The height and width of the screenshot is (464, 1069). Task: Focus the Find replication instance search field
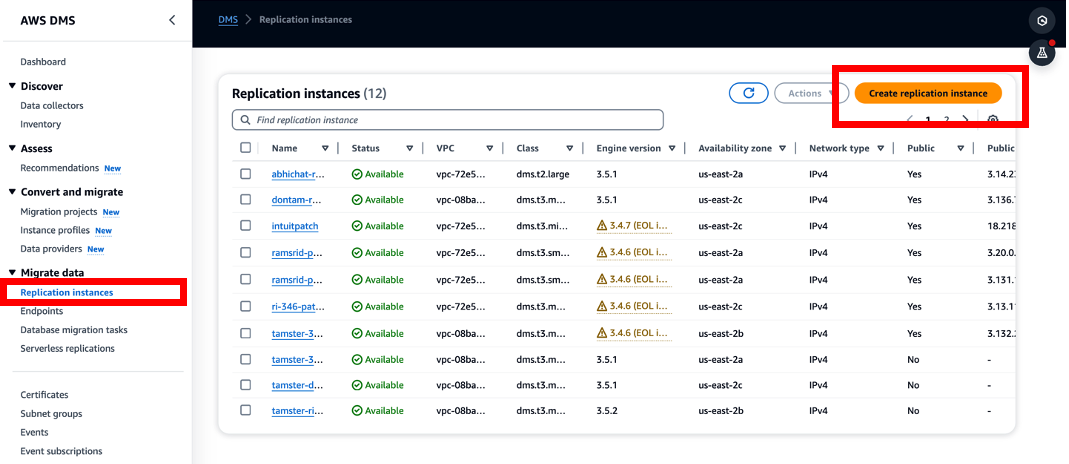click(448, 120)
